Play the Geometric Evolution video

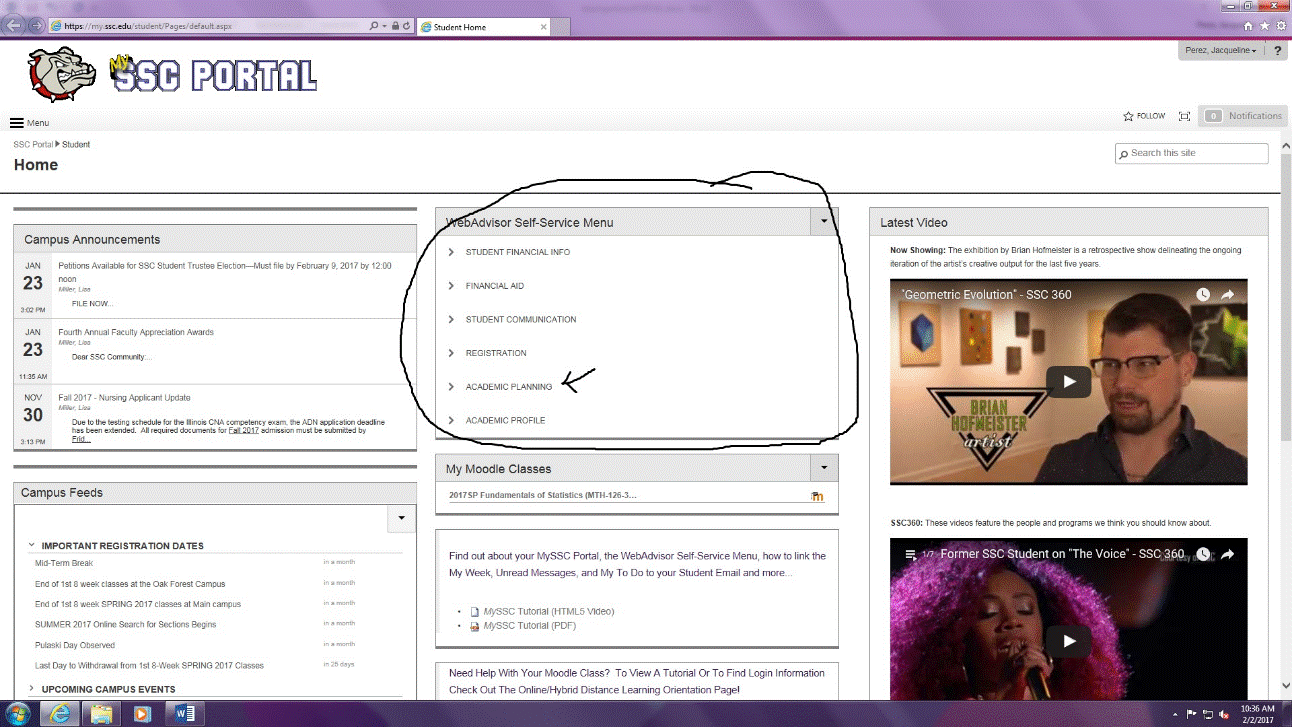[1068, 381]
